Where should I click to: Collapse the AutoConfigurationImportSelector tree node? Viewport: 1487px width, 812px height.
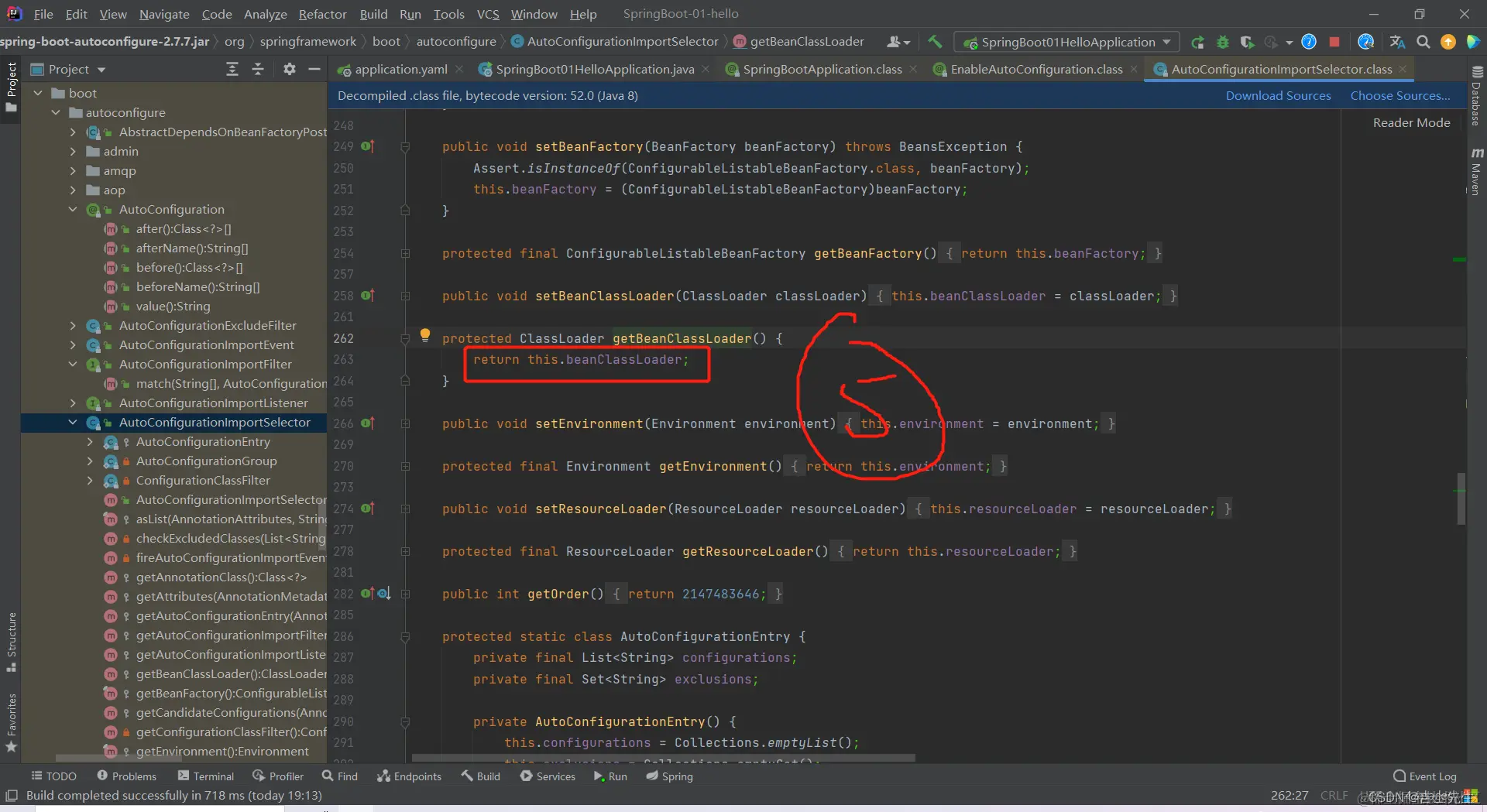(x=73, y=422)
